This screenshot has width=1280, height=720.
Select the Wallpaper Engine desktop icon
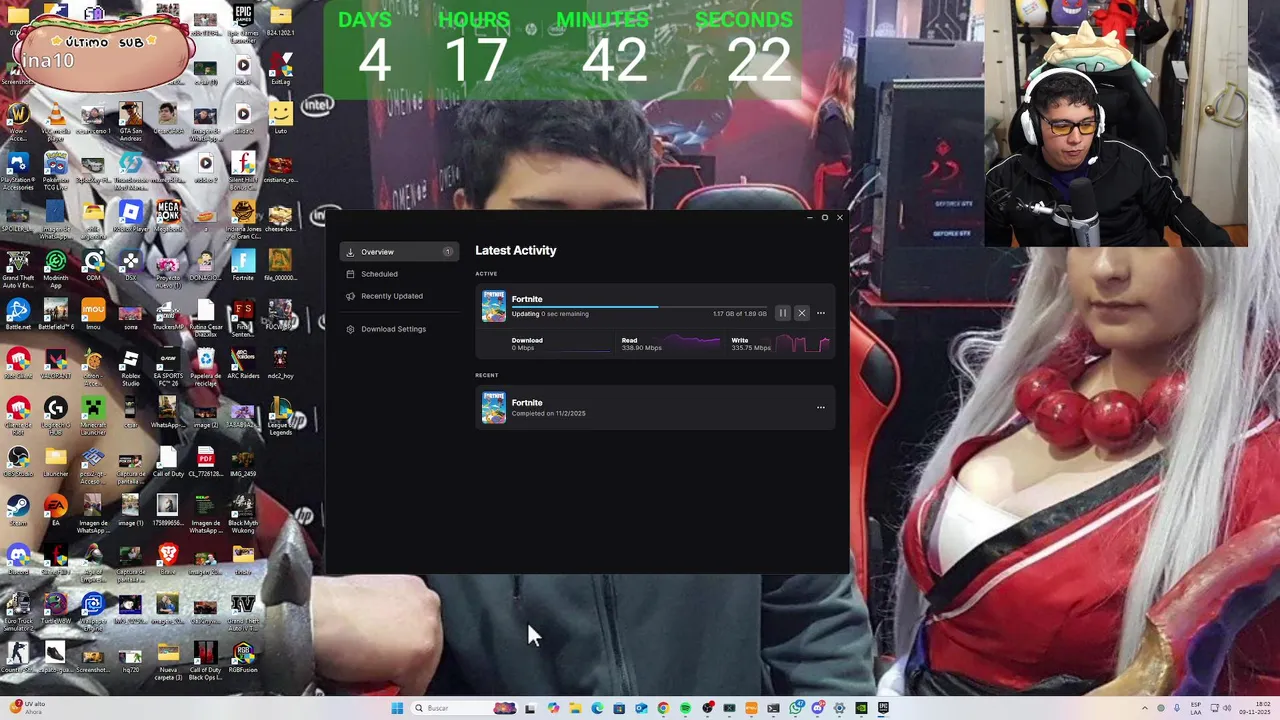(x=94, y=610)
